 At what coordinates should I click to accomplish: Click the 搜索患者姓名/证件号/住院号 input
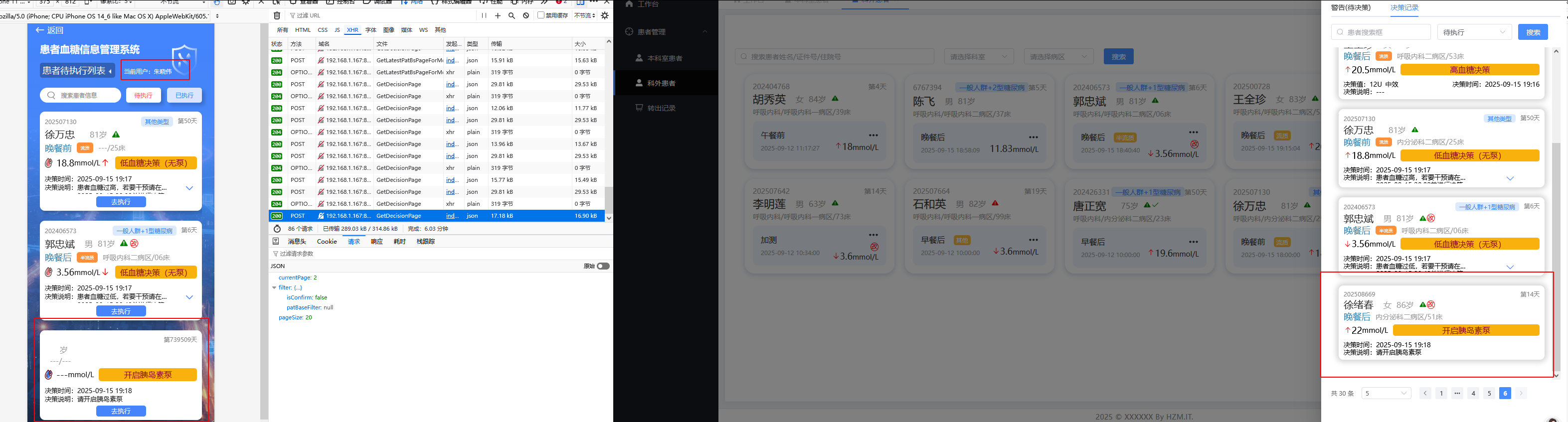835,57
